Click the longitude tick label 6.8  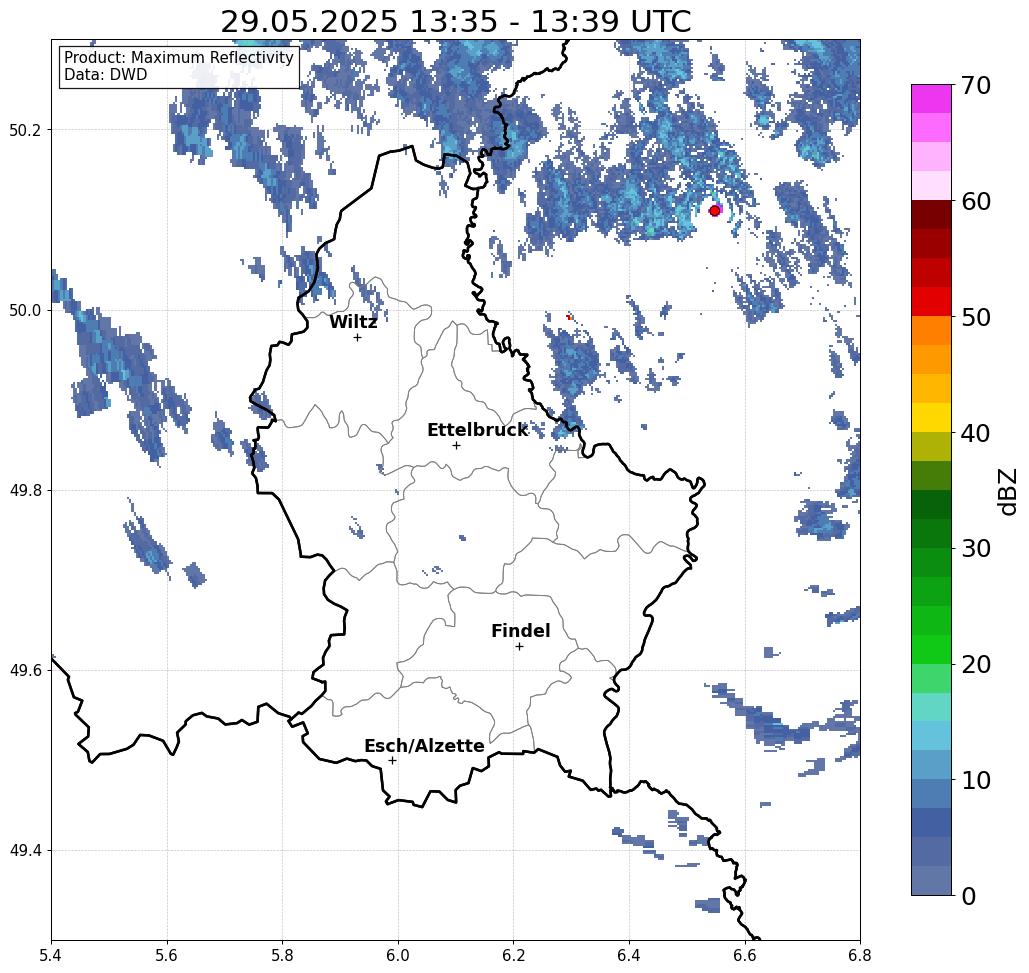point(860,955)
